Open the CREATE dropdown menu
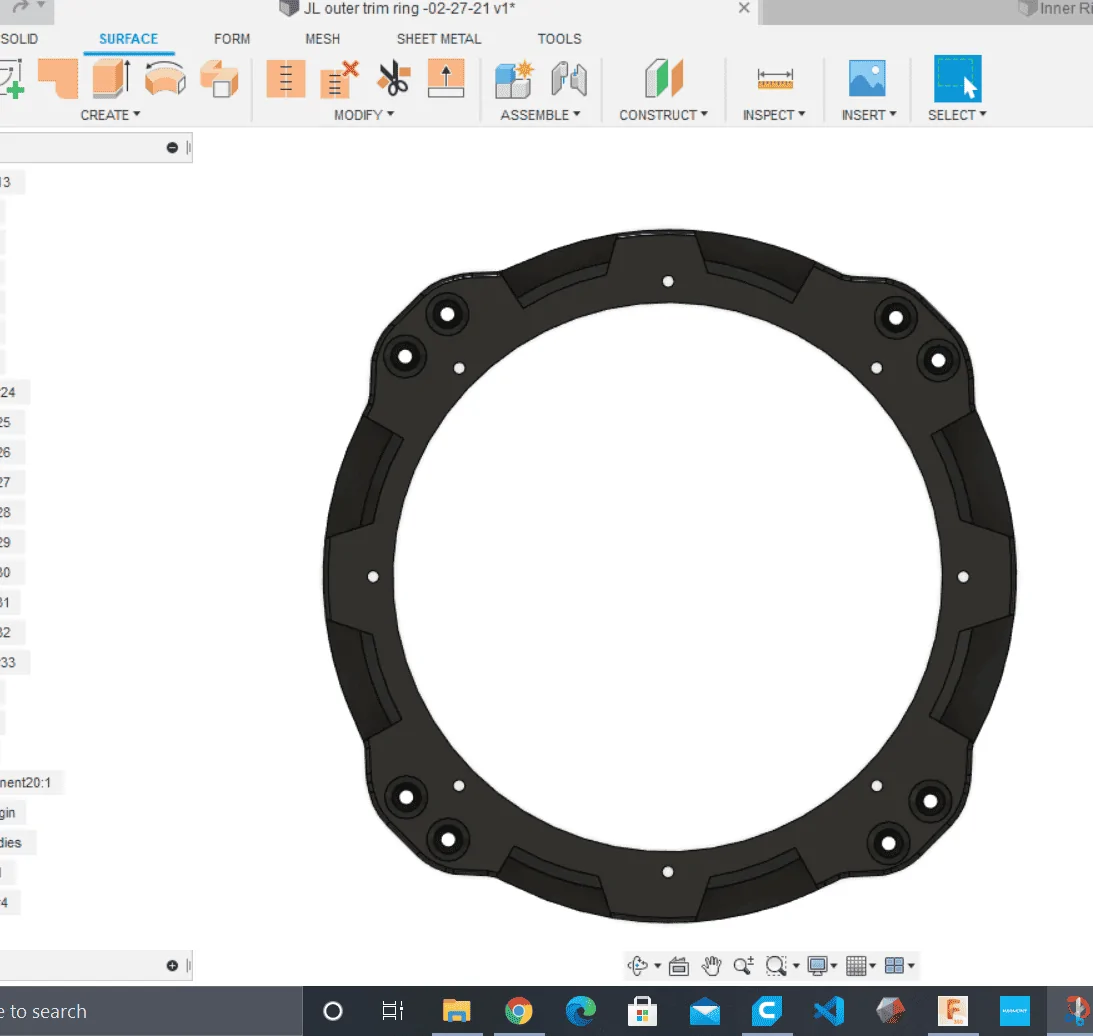This screenshot has width=1093, height=1036. point(110,115)
